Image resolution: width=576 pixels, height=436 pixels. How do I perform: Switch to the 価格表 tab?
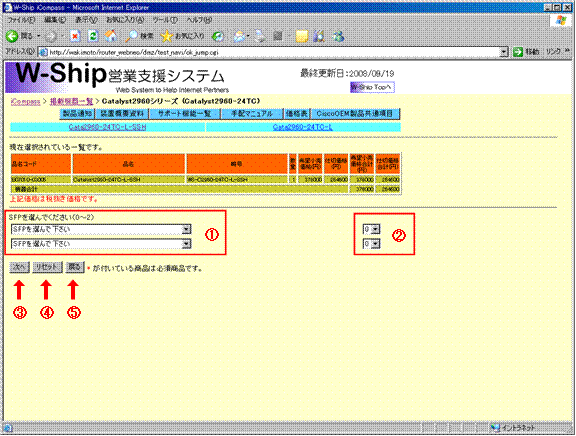click(297, 114)
